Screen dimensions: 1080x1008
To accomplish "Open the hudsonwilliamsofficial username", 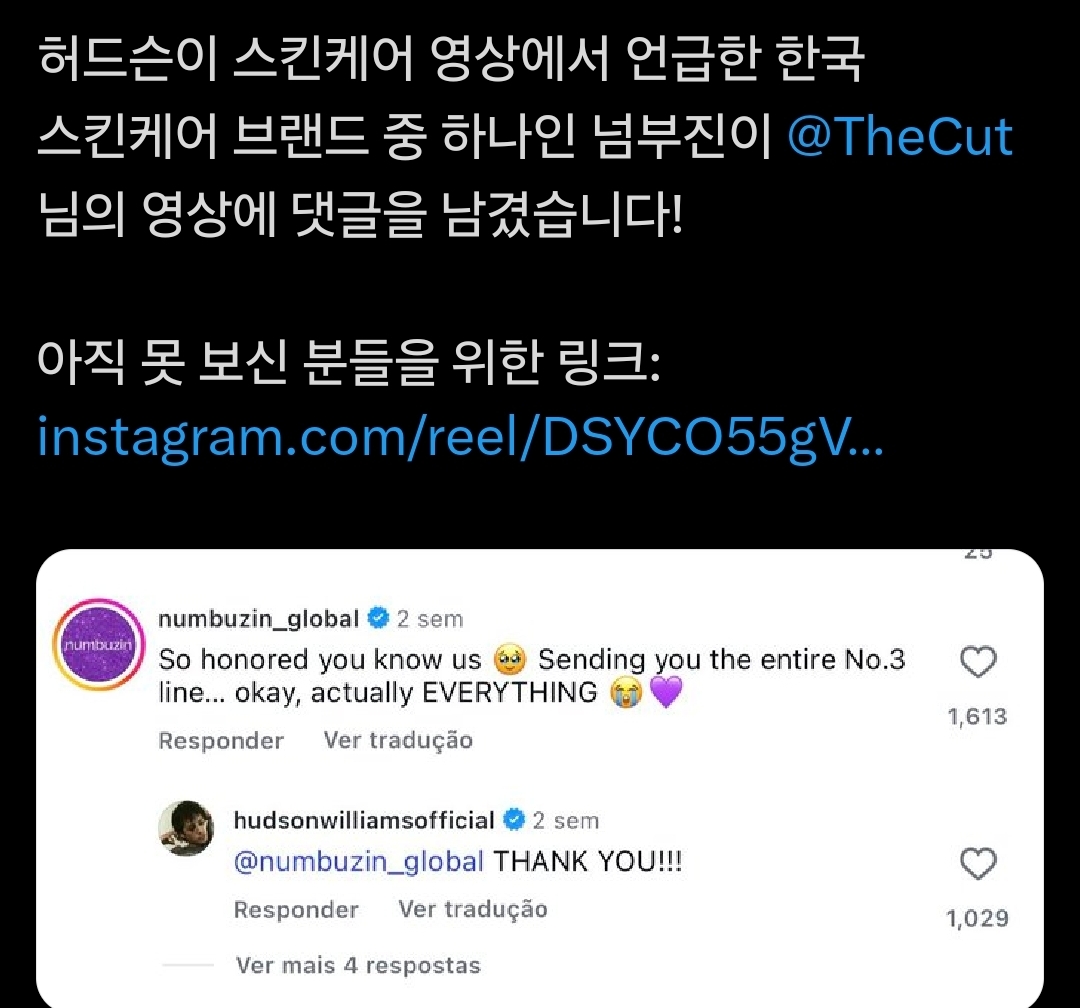I will [x=364, y=821].
